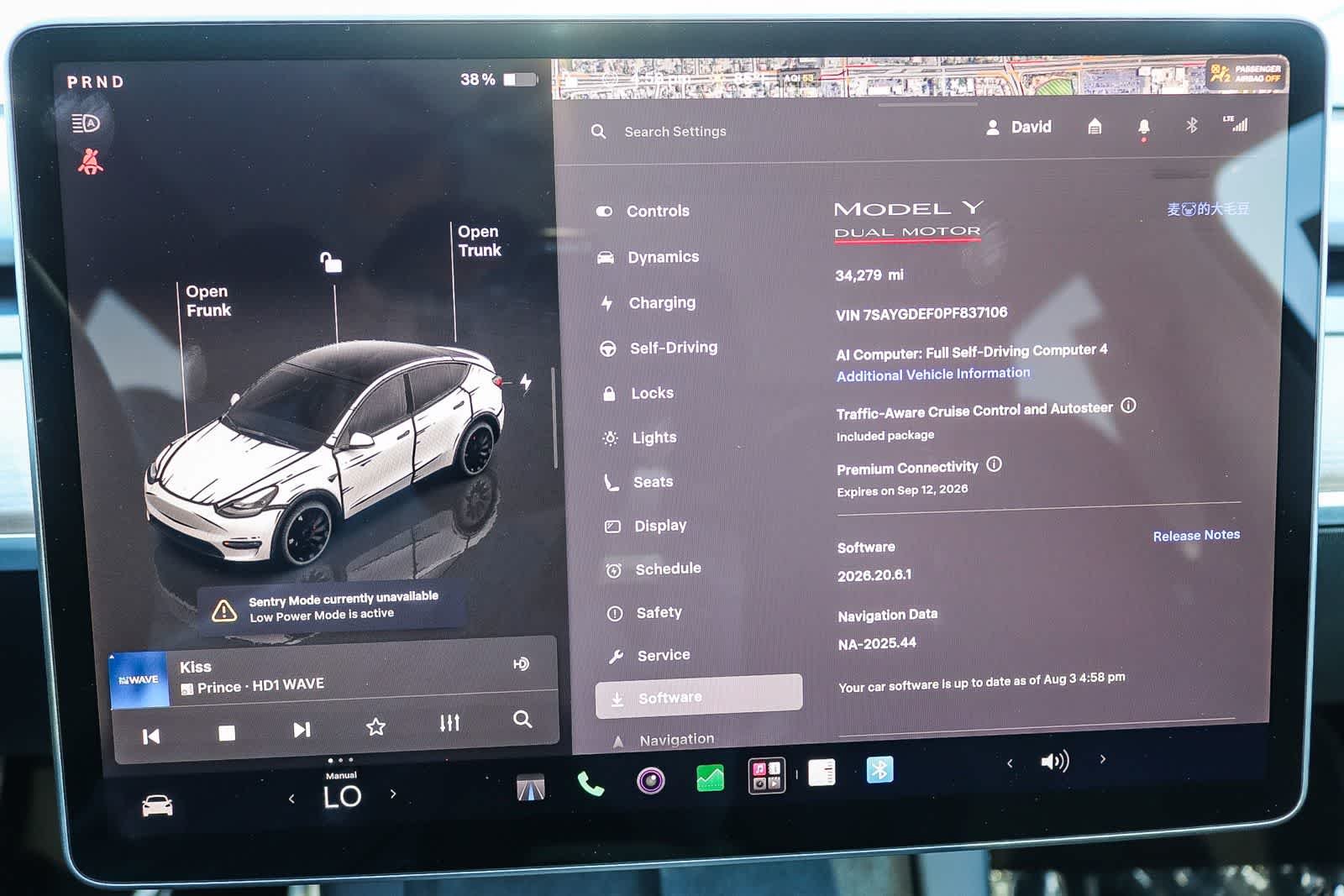Open car controls from the bottom bar

(157, 806)
